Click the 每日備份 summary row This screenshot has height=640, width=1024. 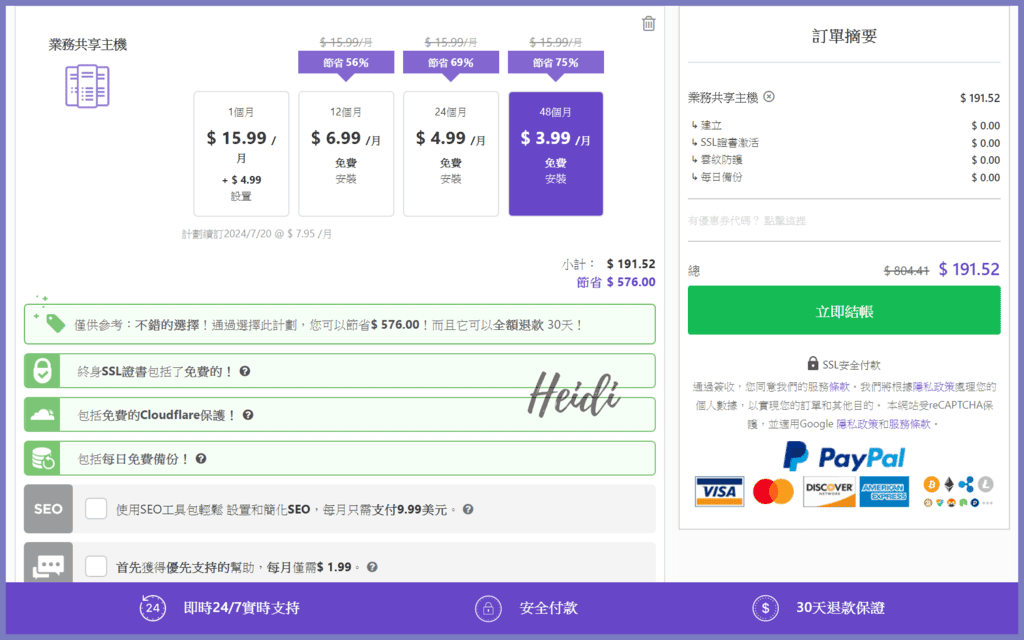pos(845,177)
